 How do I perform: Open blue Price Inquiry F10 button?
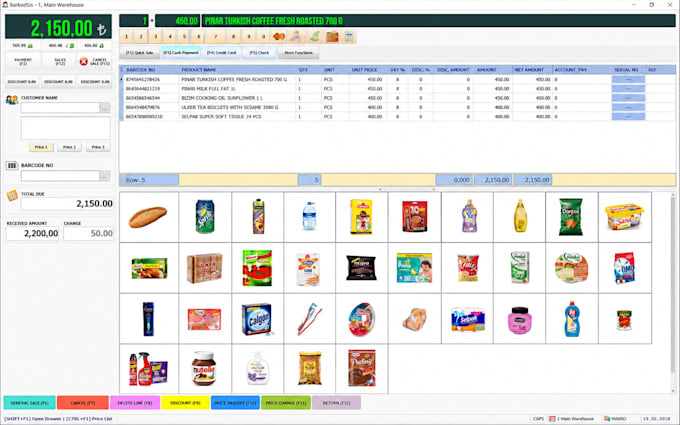point(235,403)
